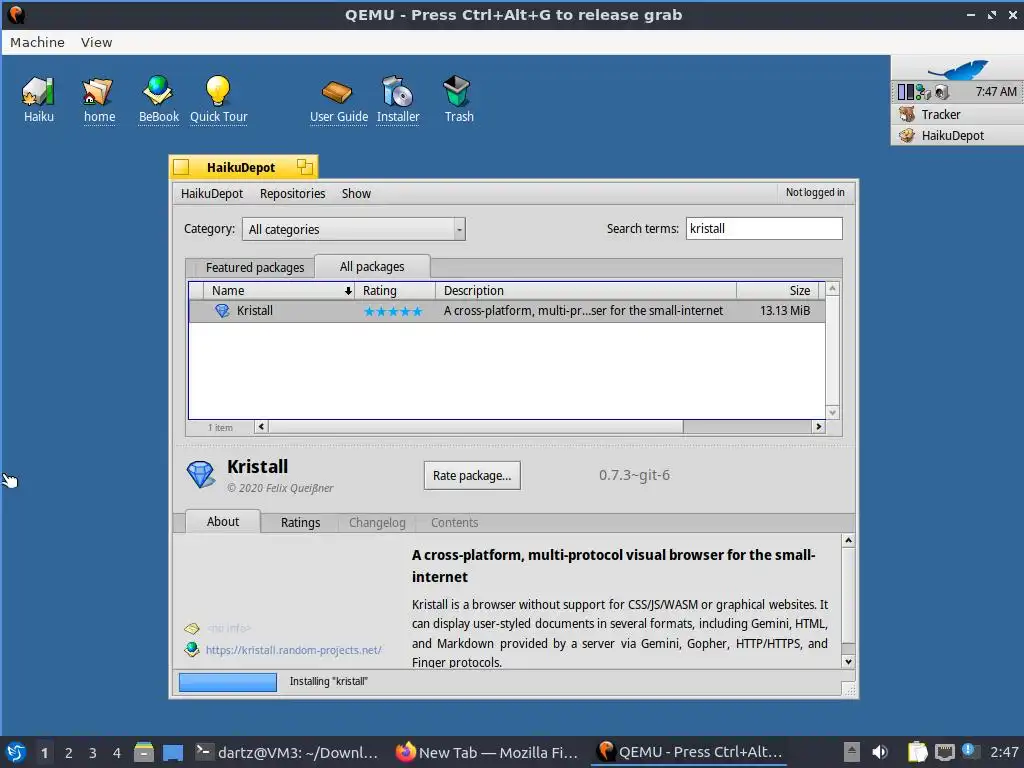
Task: Select the About tab
Action: pyautogui.click(x=223, y=521)
